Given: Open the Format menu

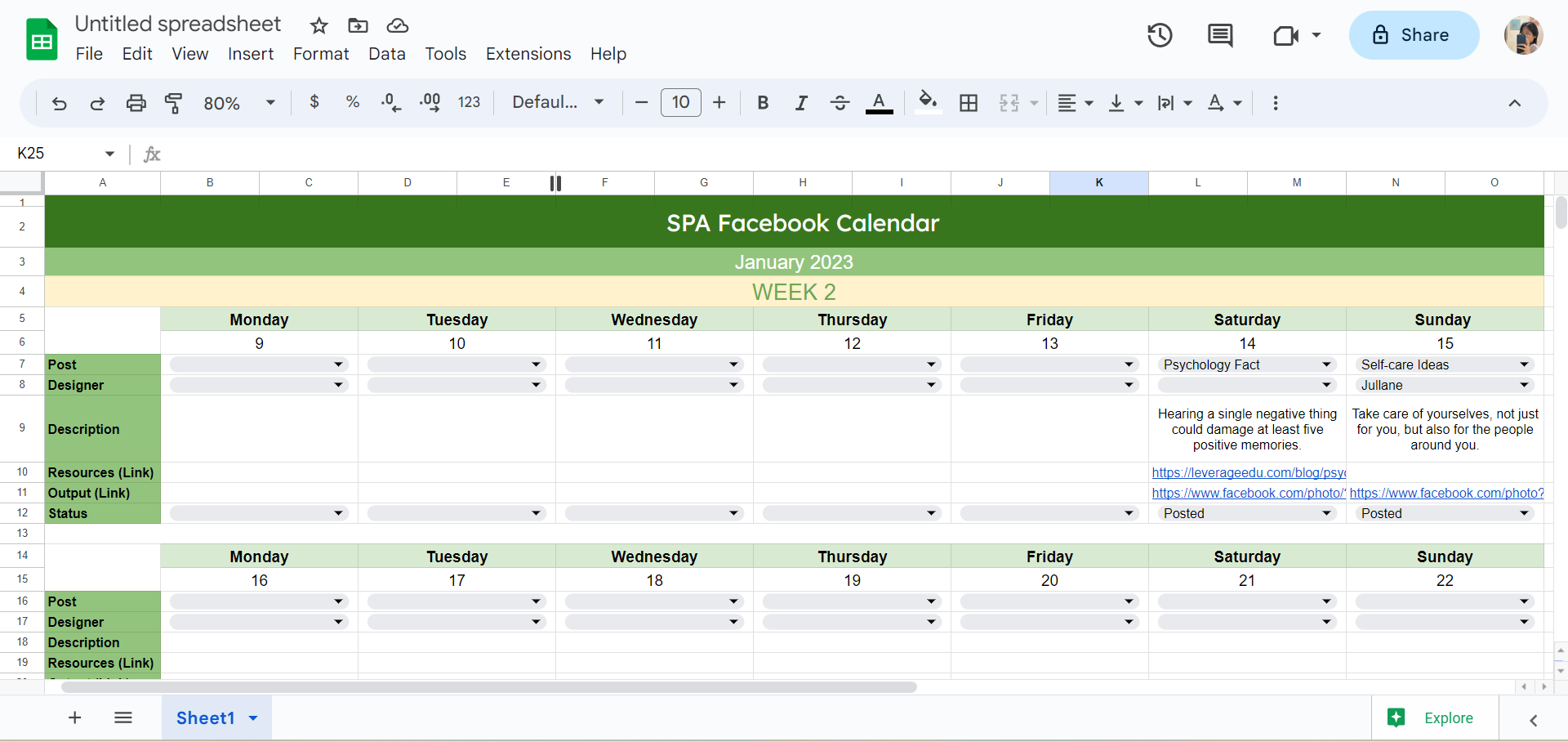Looking at the screenshot, I should point(321,54).
